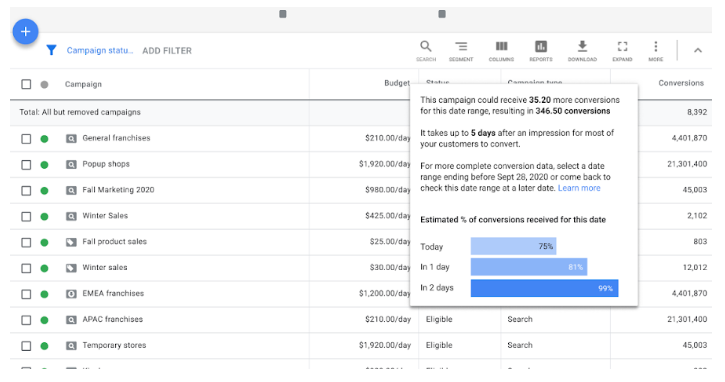Check the EMEA franchises checkbox
This screenshot has height=382, width=725.
(26, 294)
